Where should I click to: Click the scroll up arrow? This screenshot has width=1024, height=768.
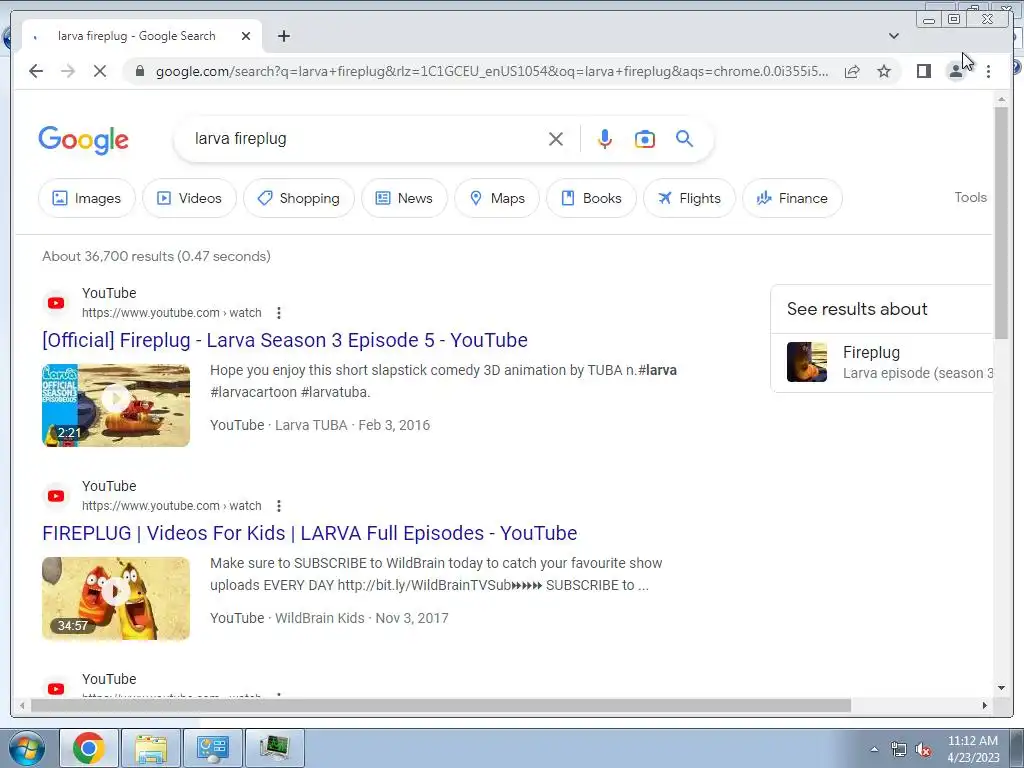click(1002, 99)
